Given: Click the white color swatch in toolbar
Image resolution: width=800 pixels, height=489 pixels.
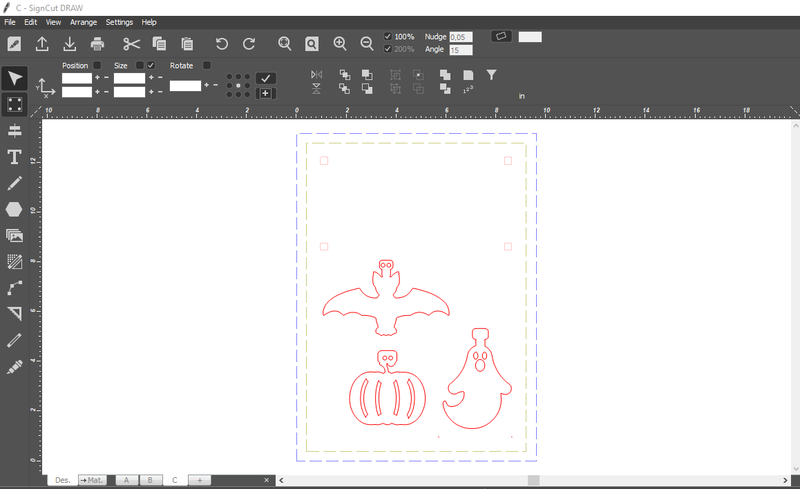Looking at the screenshot, I should click(530, 37).
